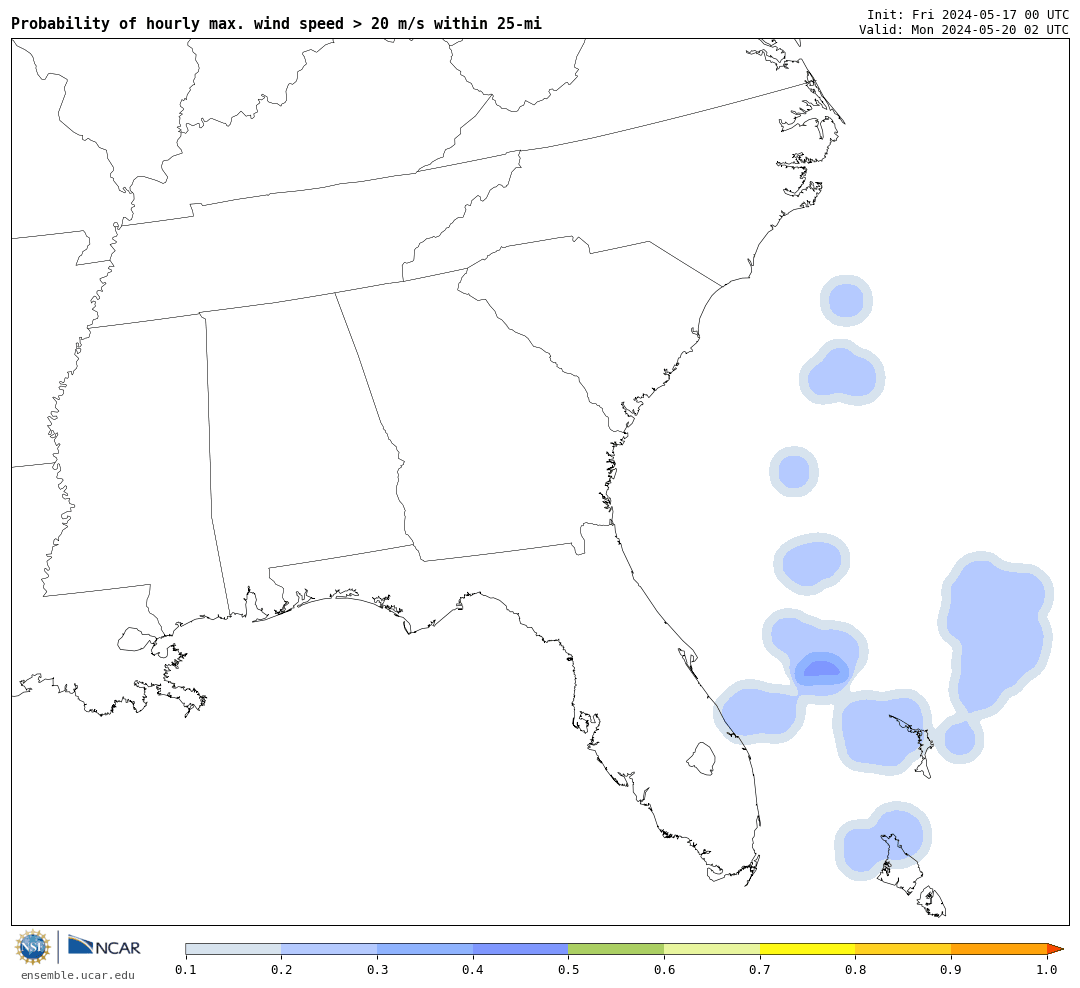Click the 0.3–0.4 blue colorbar segment

pyautogui.click(x=425, y=949)
